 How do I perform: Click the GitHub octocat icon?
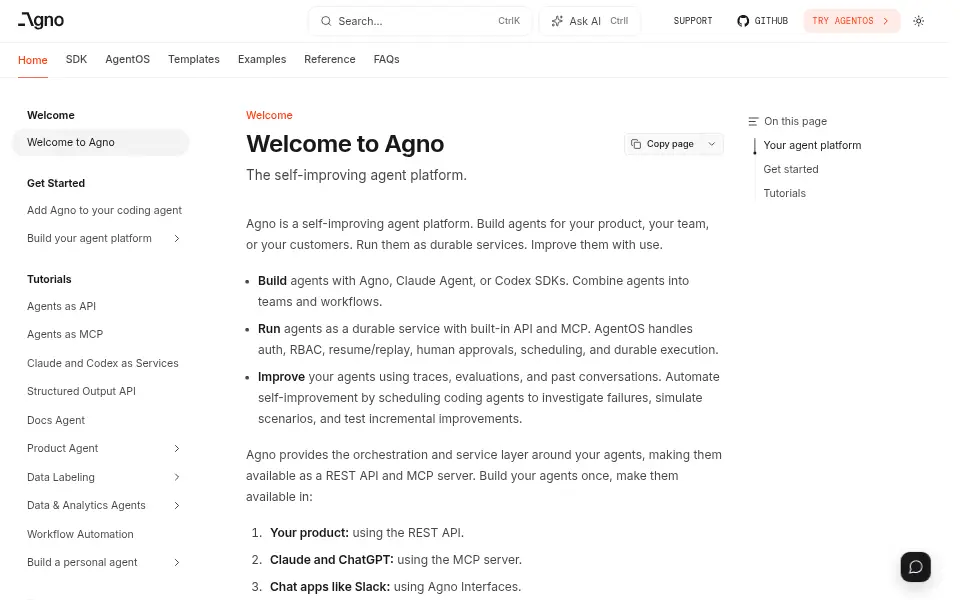[743, 21]
